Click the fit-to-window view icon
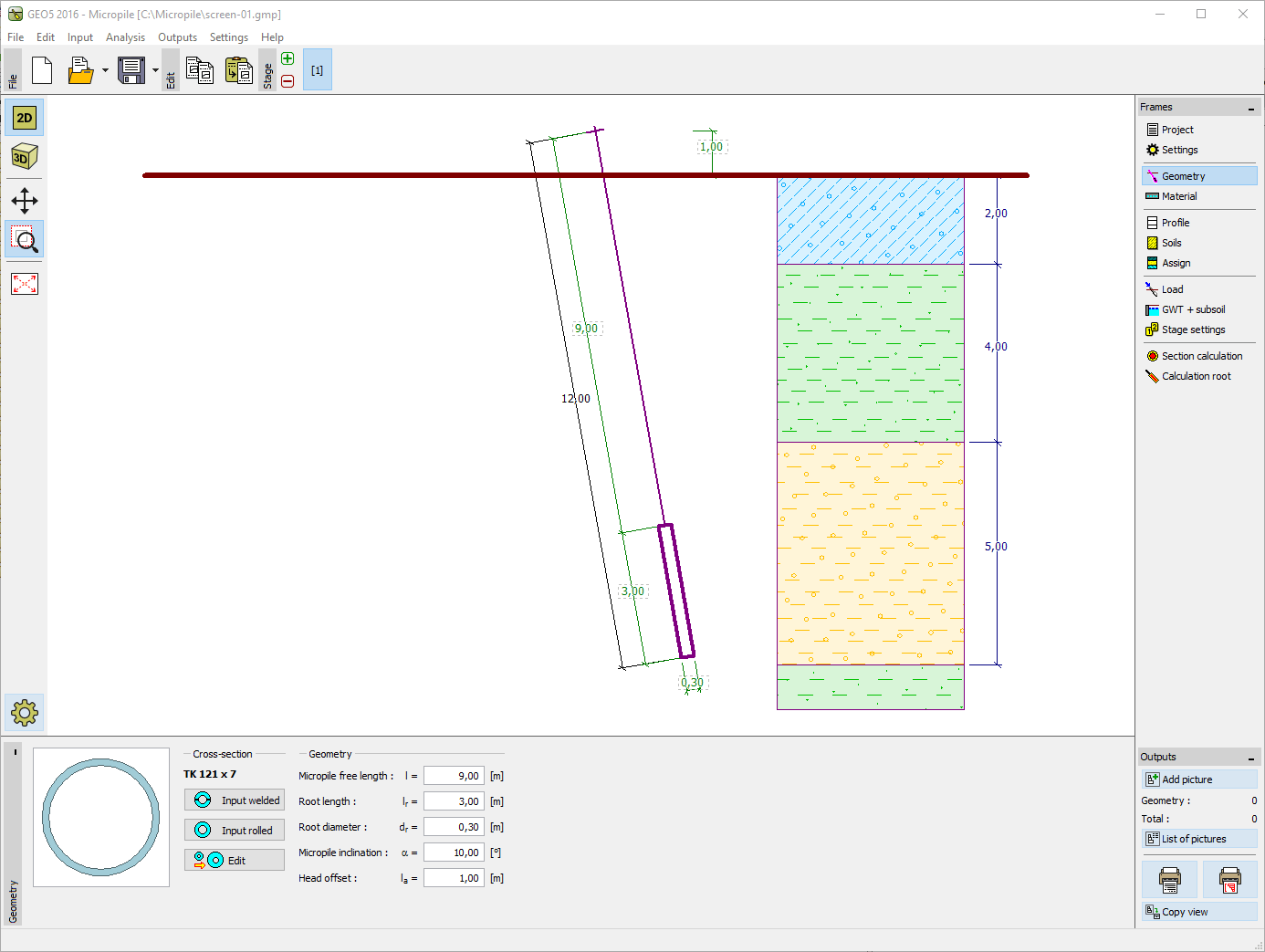Image resolution: width=1265 pixels, height=952 pixels. pyautogui.click(x=25, y=284)
